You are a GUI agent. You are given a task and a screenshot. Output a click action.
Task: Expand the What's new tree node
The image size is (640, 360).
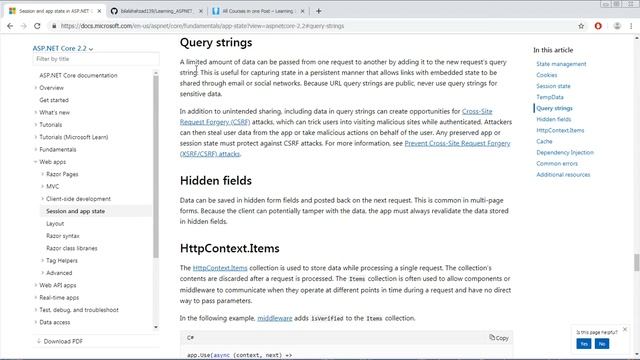pos(36,112)
